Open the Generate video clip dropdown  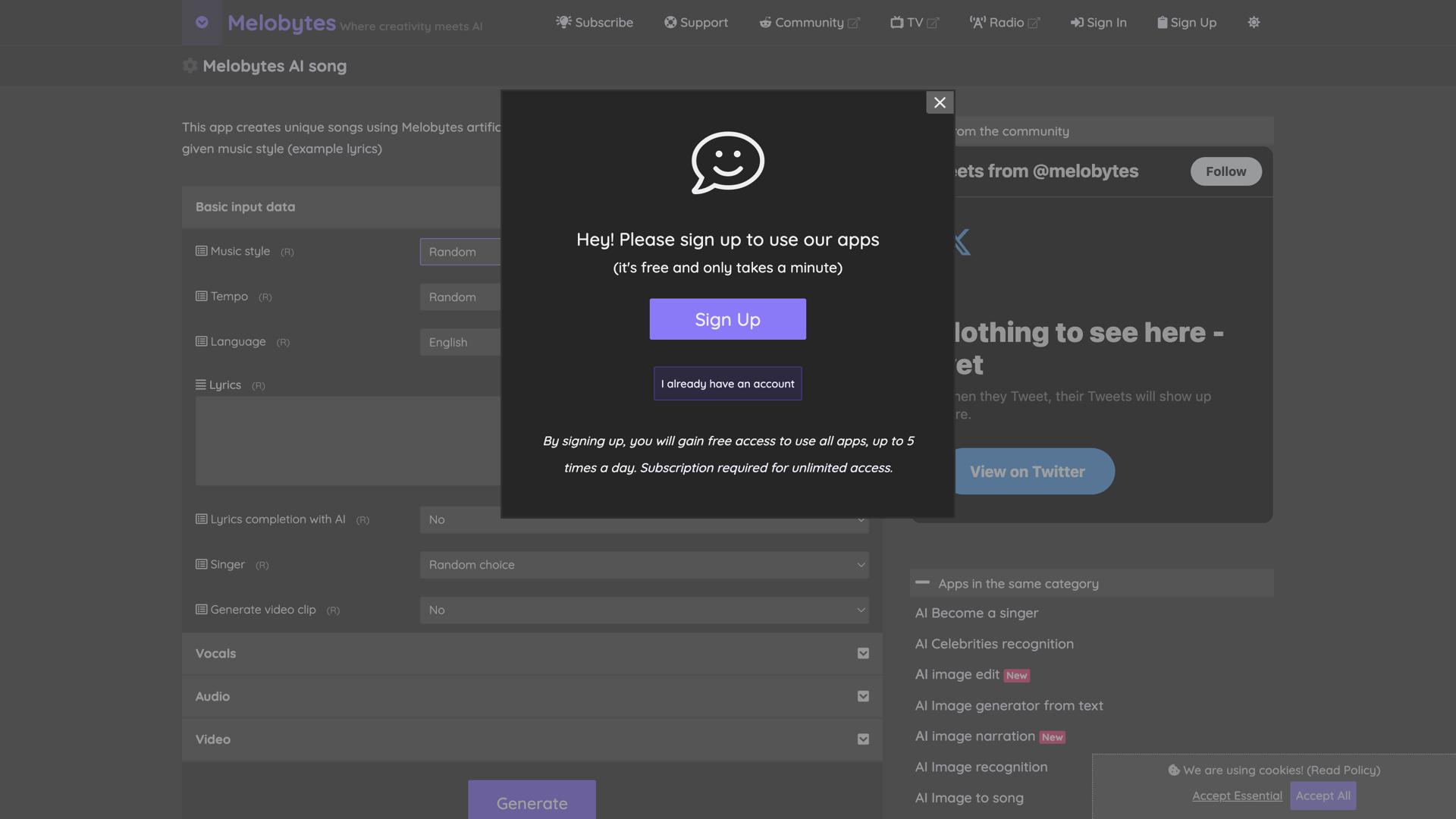(644, 610)
